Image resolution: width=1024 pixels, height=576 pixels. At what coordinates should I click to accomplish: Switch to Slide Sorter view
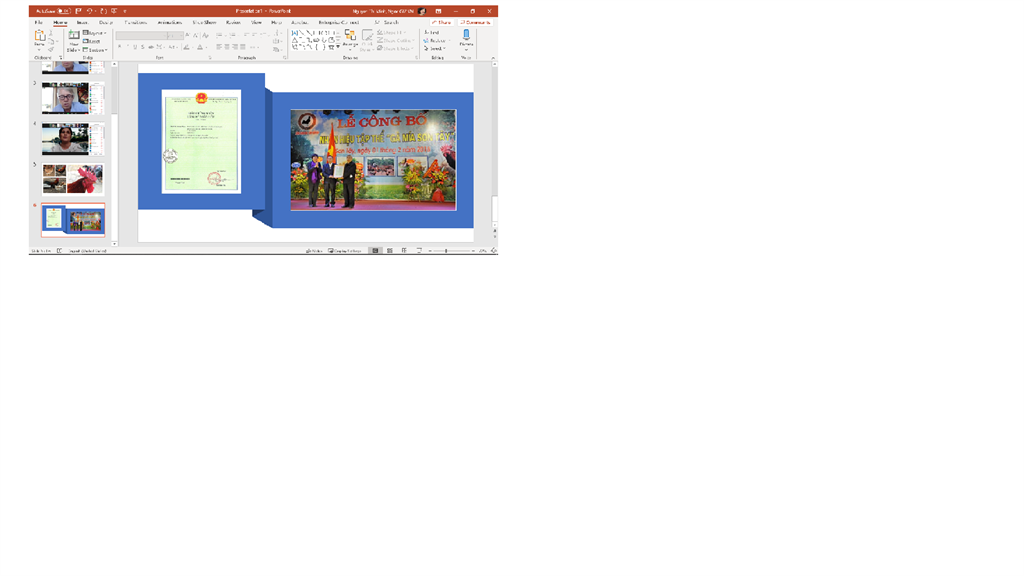[390, 251]
